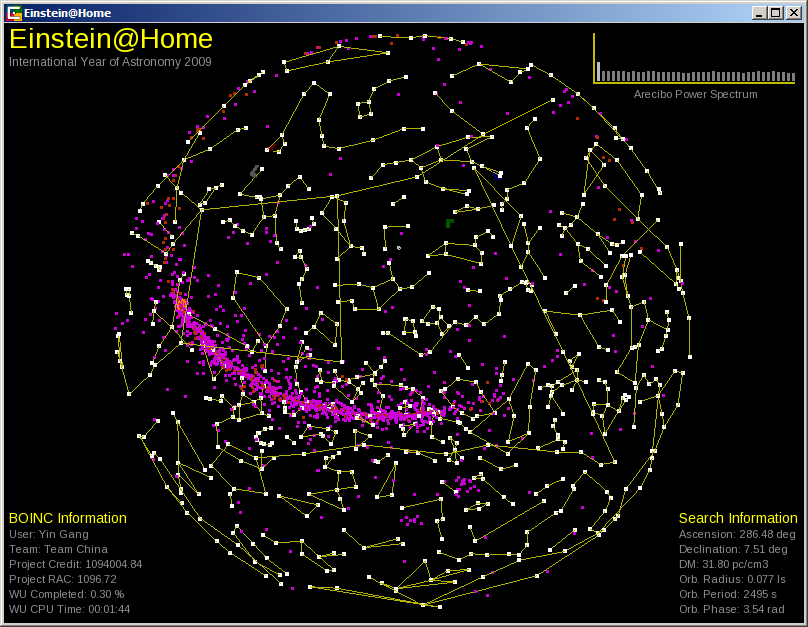Click 'Team: Team China' text
Image resolution: width=808 pixels, height=627 pixels.
coord(58,549)
